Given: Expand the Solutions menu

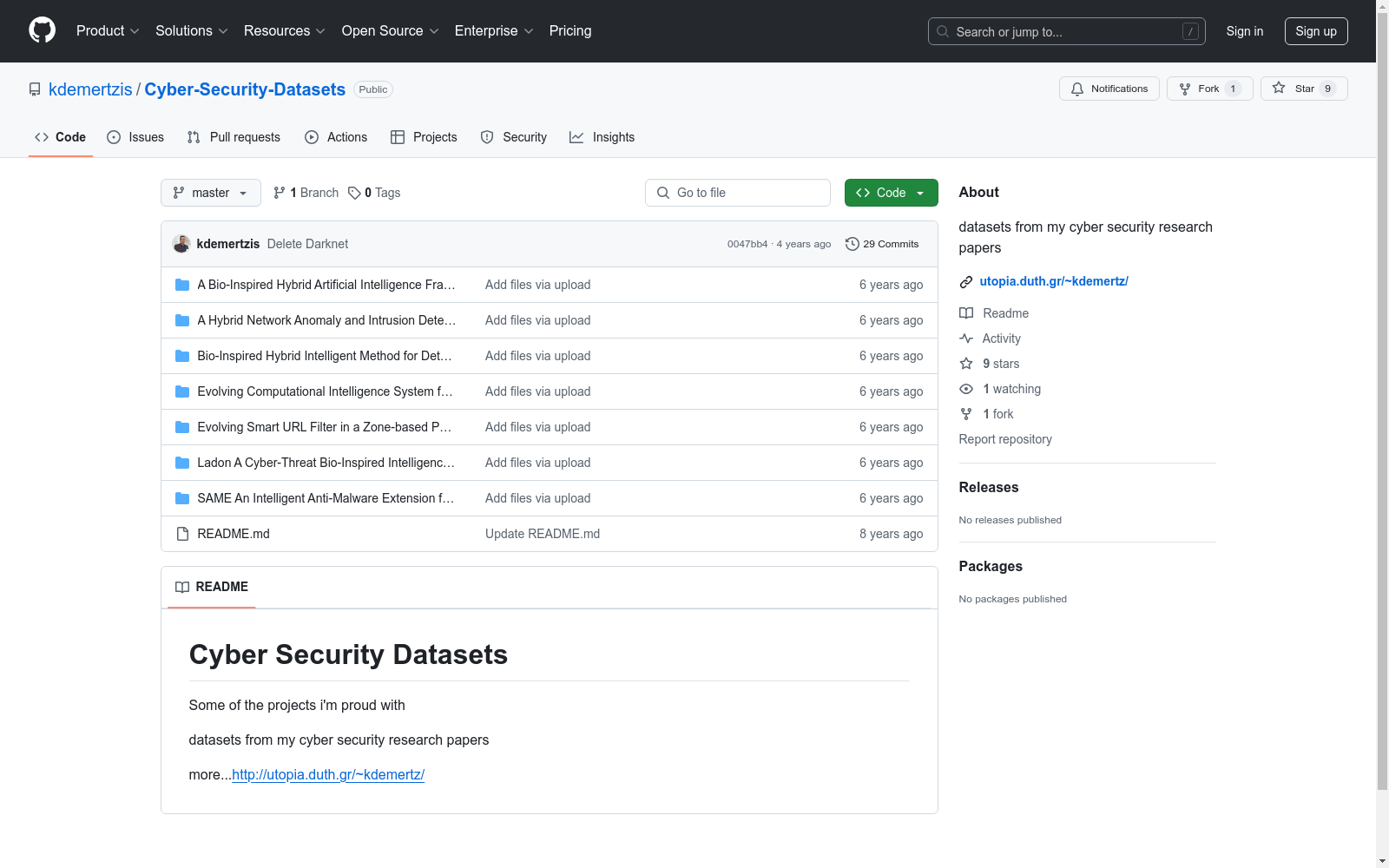Looking at the screenshot, I should coord(192,31).
